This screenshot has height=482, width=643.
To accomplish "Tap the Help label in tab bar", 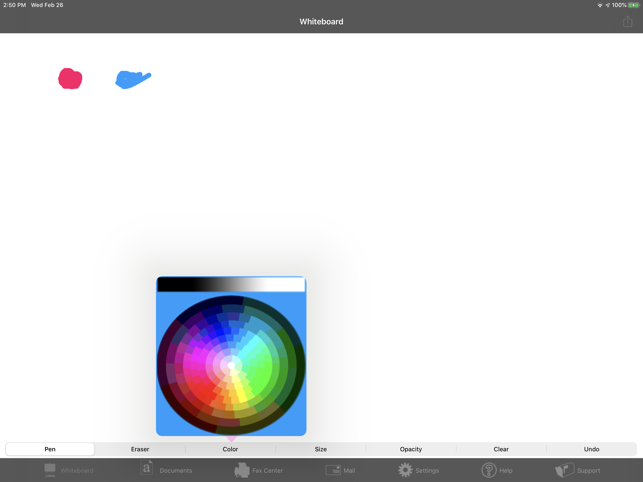I will (506, 471).
